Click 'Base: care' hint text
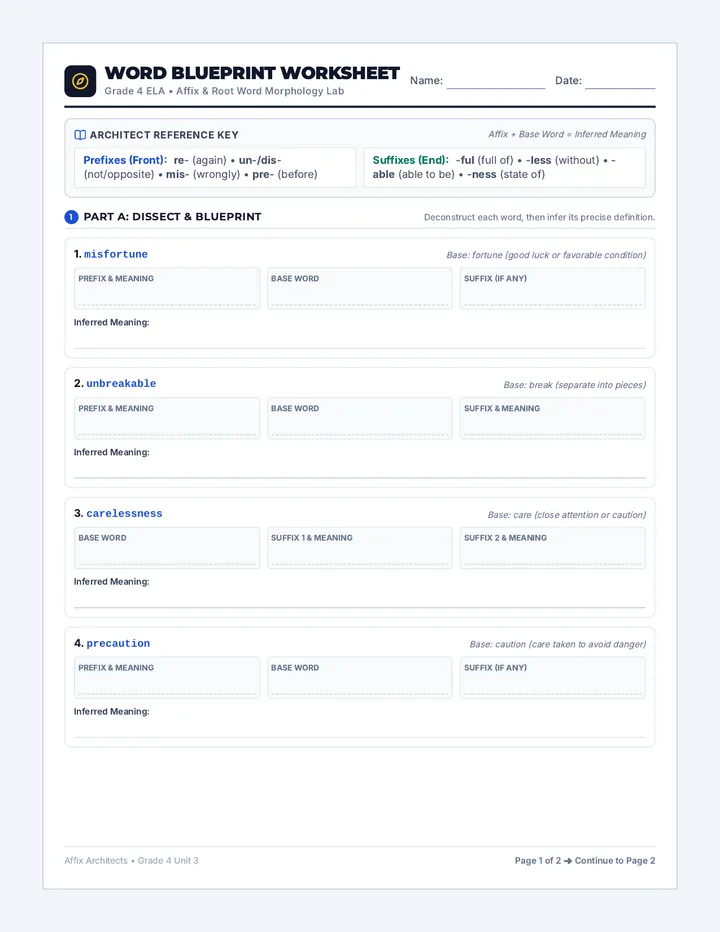 click(x=567, y=515)
